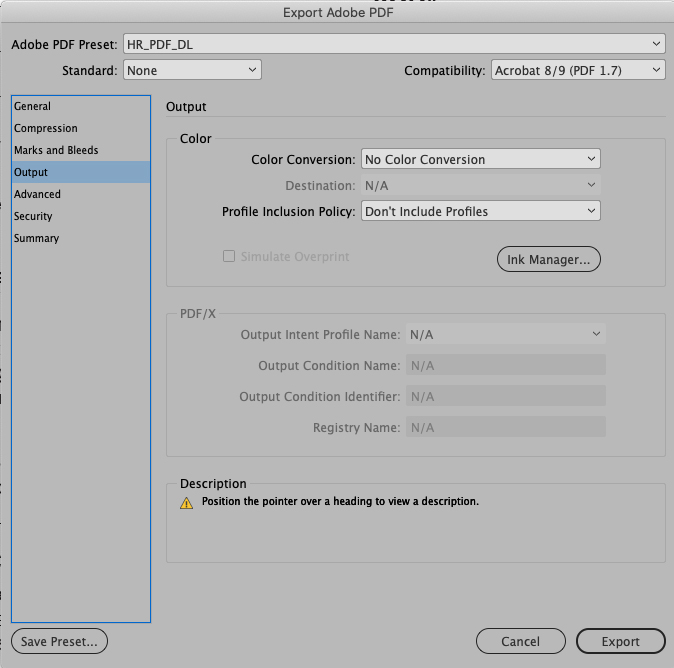
Task: Open the Adobe PDF Preset dropdown
Action: tap(394, 44)
